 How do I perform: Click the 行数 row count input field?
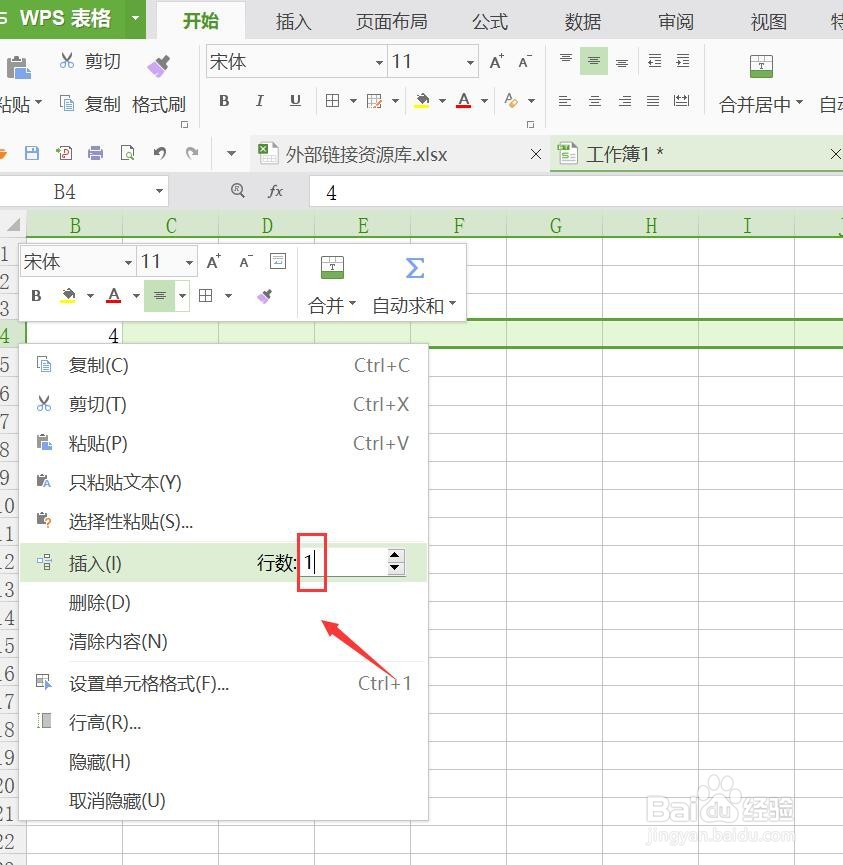pyautogui.click(x=345, y=562)
